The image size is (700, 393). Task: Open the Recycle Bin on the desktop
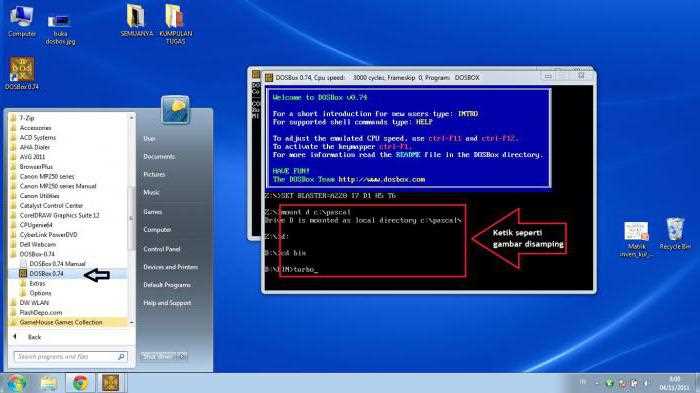click(x=675, y=234)
